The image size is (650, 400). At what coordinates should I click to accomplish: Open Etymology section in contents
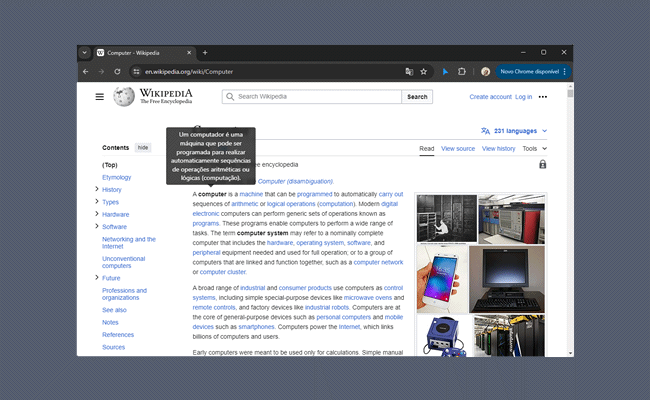[116, 177]
